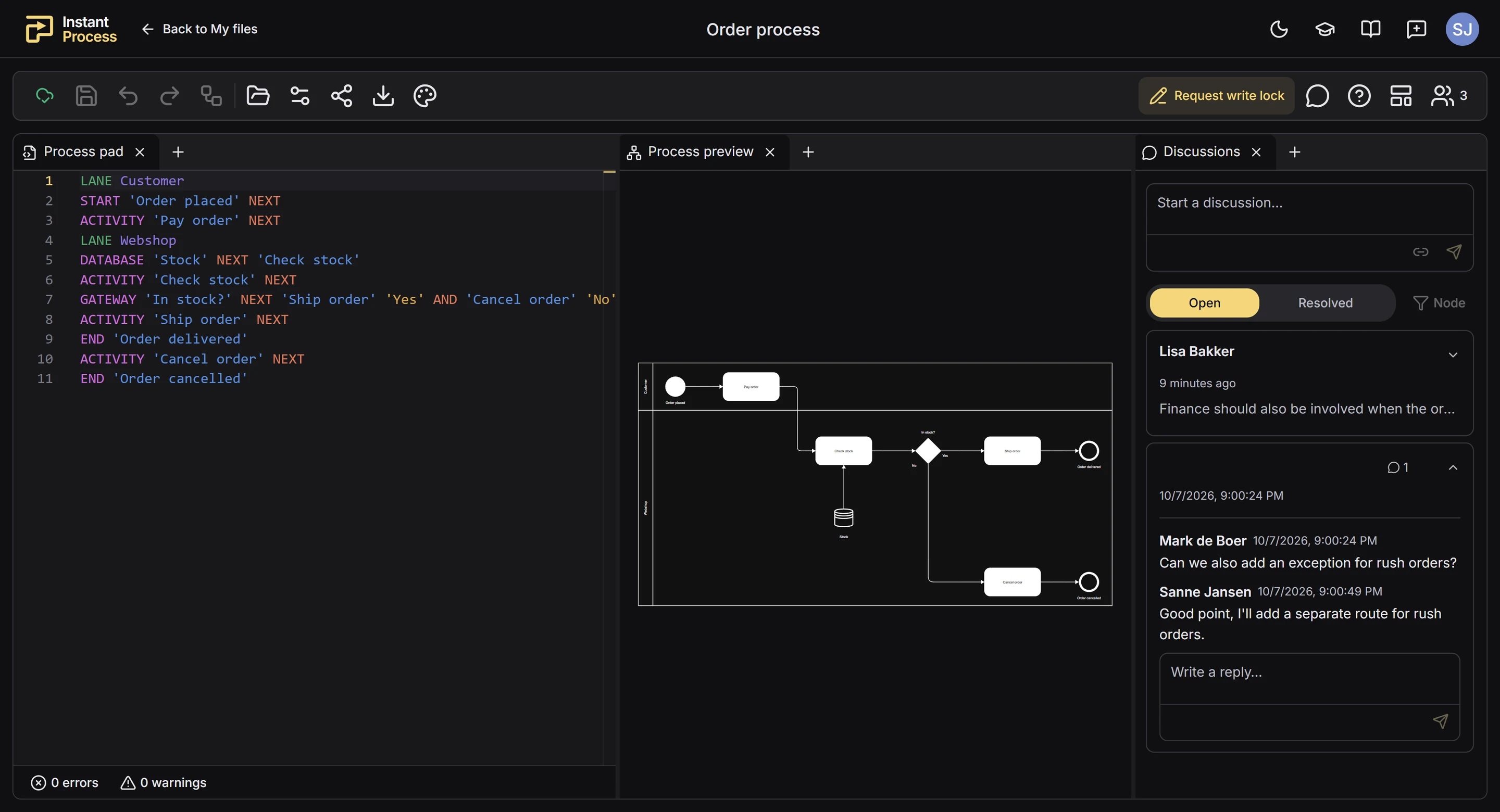
Task: Click the Start a discussion field
Action: tap(1309, 210)
